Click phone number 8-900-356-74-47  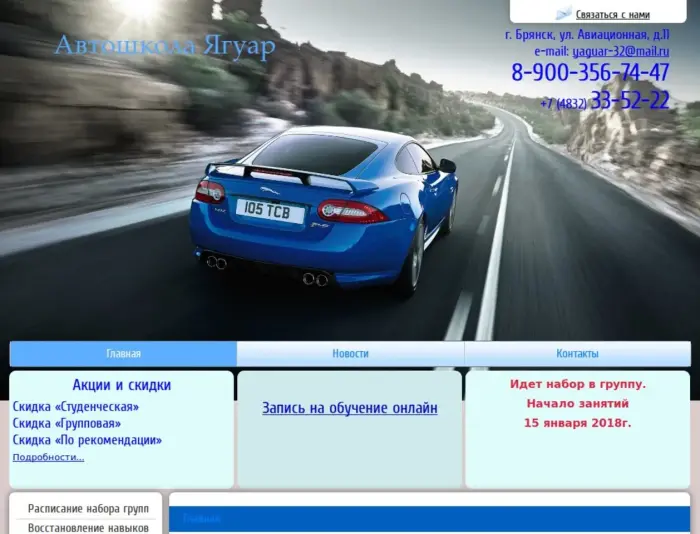(x=590, y=73)
